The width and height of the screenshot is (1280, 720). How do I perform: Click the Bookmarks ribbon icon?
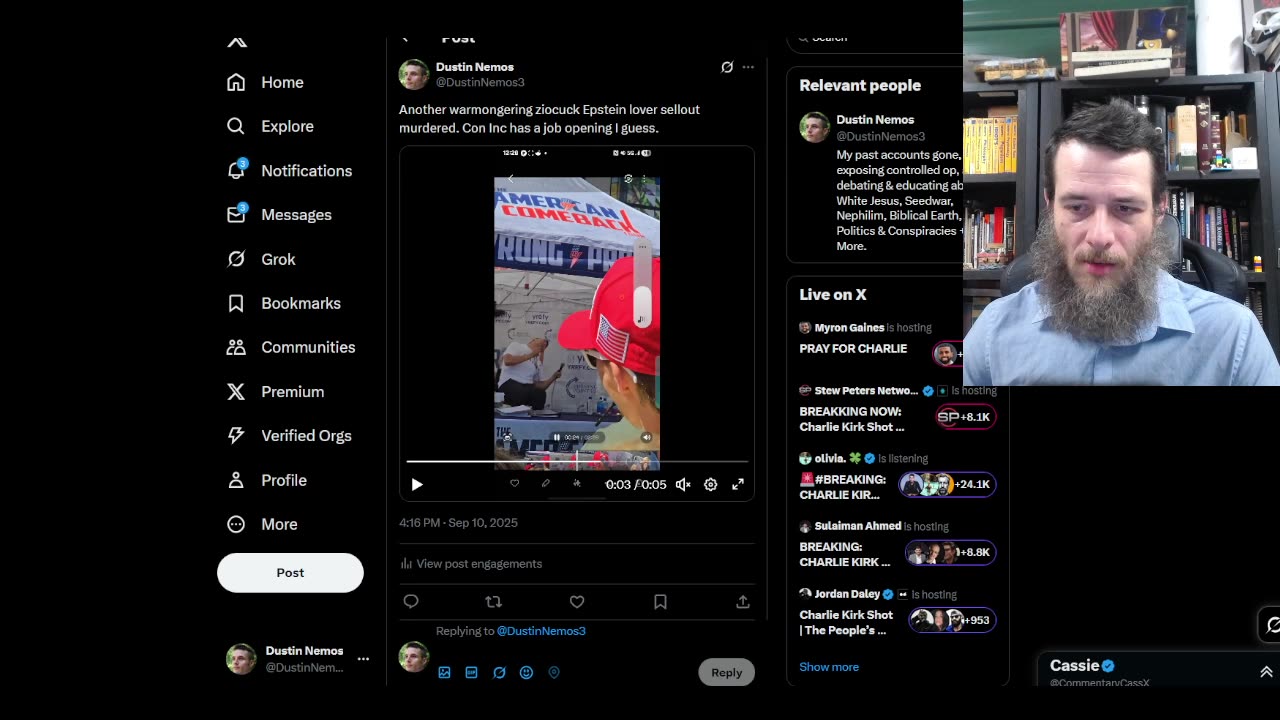[236, 303]
